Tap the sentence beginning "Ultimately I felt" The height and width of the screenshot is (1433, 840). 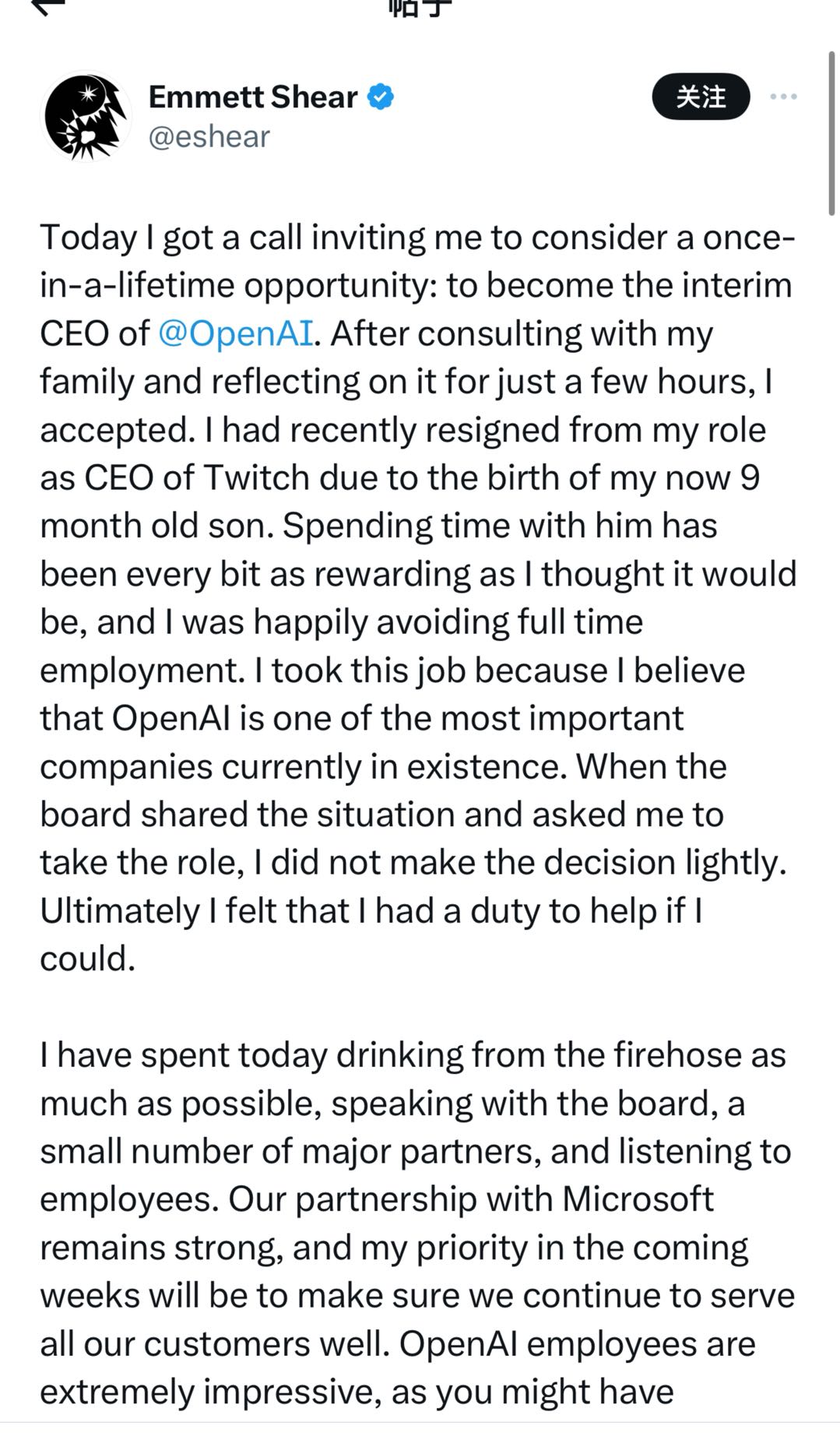371,935
